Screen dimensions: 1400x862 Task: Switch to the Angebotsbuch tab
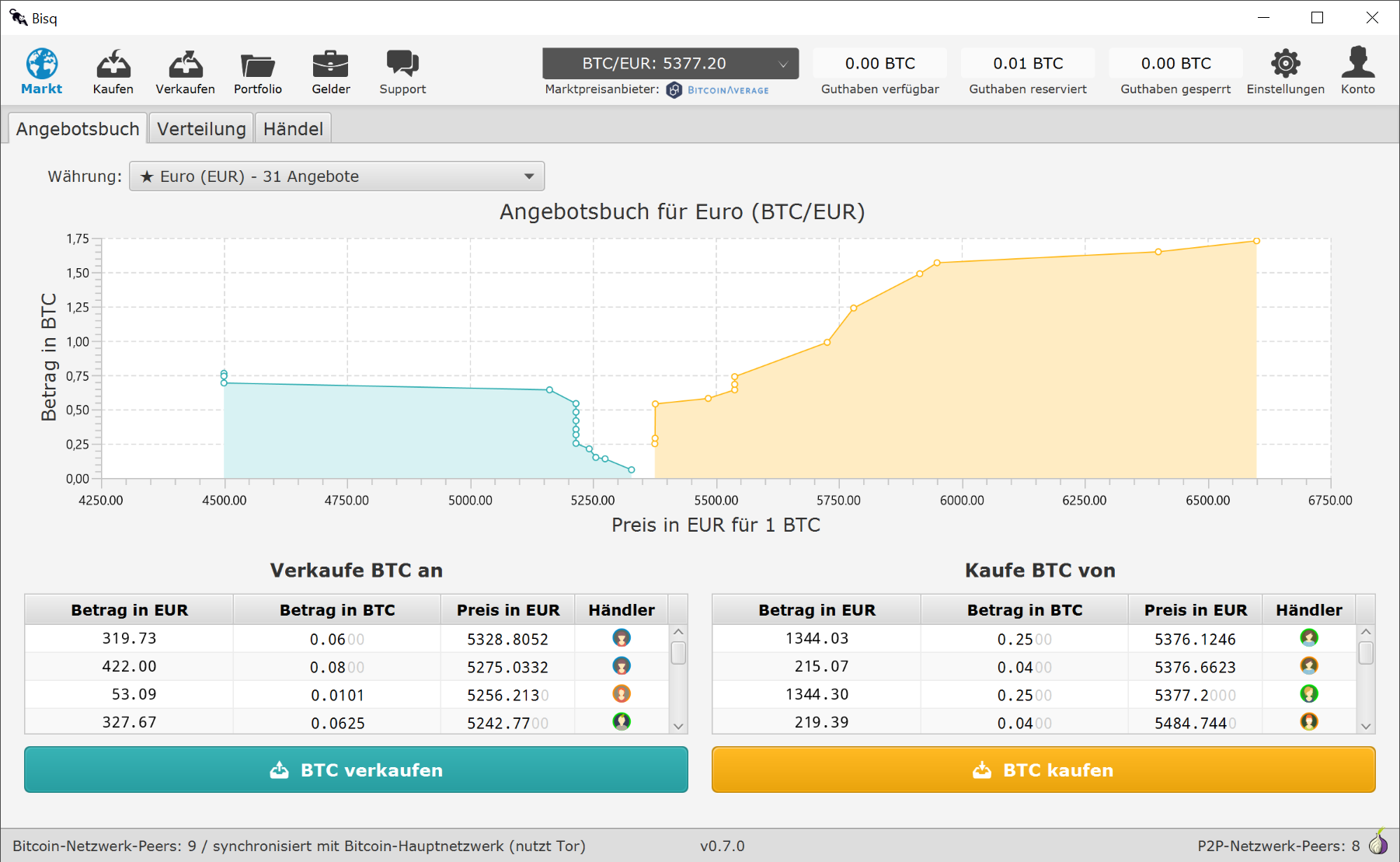pyautogui.click(x=77, y=129)
